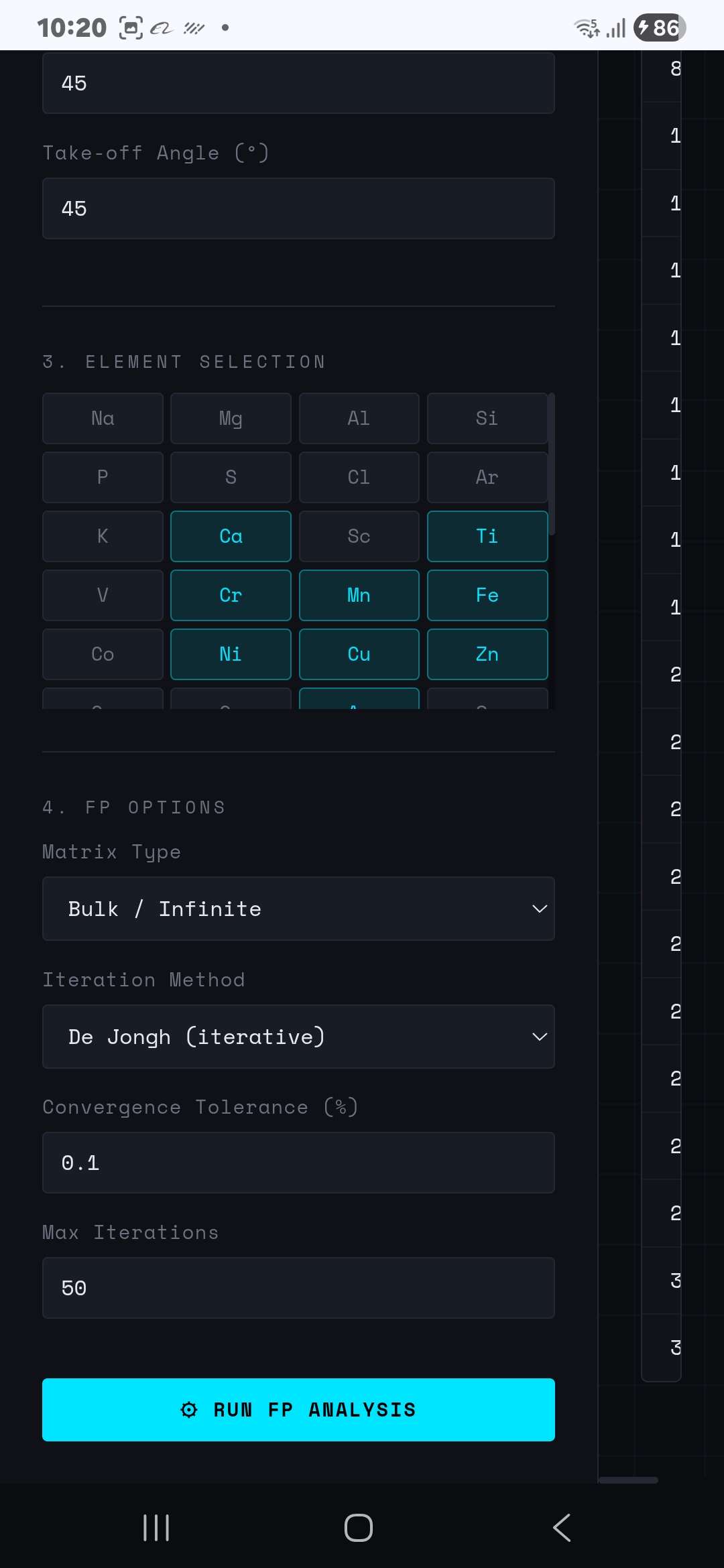Screen dimensions: 724x1568
Task: Run the FP analysis
Action: pos(298,1410)
